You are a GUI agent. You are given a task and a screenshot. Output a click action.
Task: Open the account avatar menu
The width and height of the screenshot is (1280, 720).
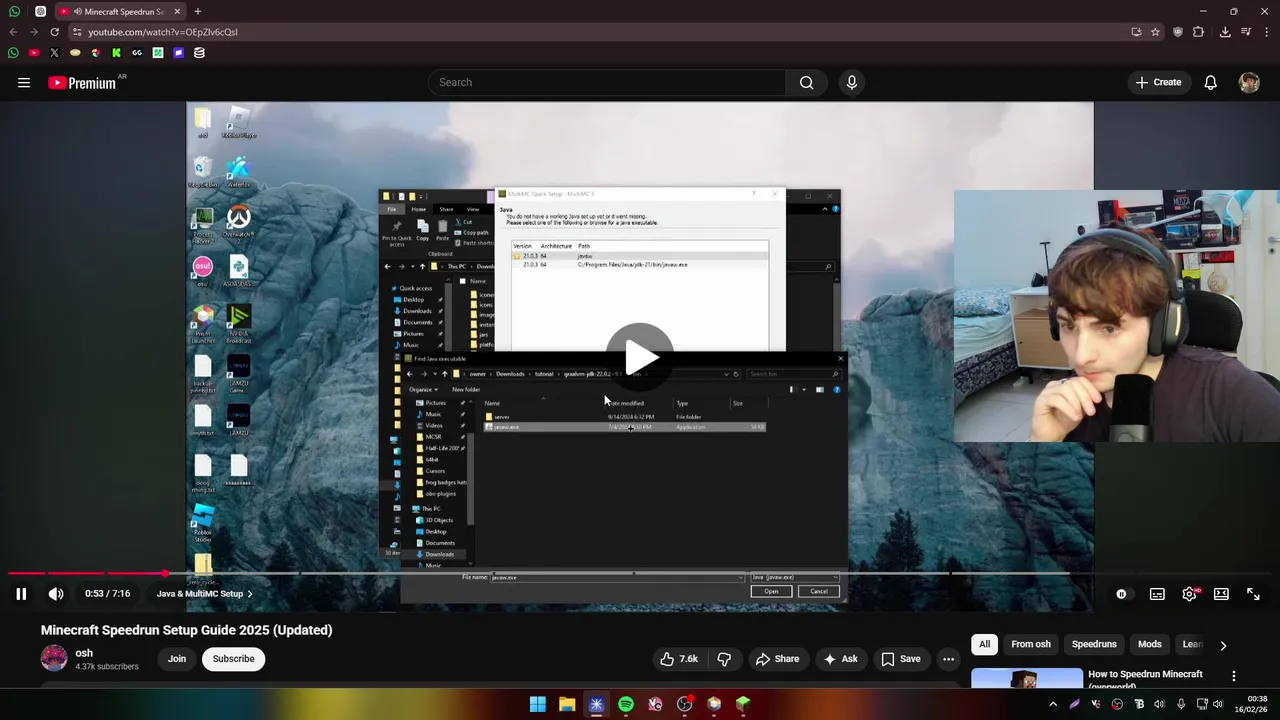pos(1249,83)
